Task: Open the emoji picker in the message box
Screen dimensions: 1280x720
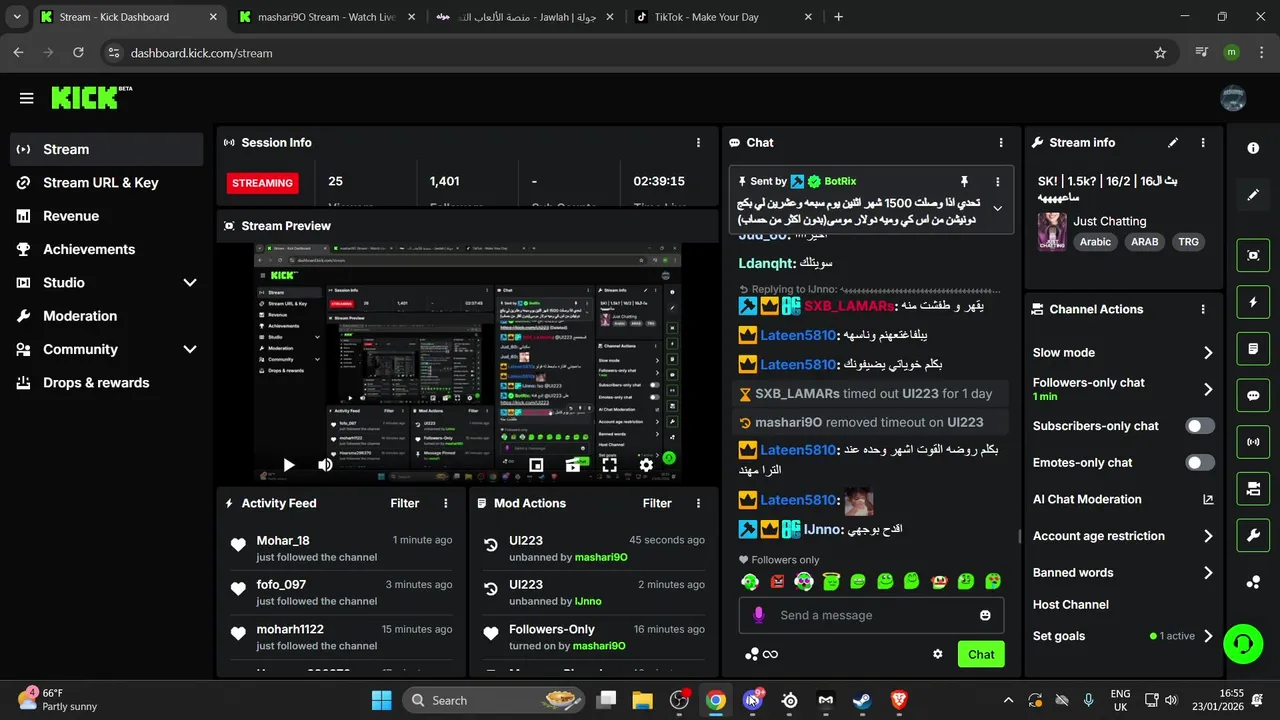Action: [x=985, y=615]
